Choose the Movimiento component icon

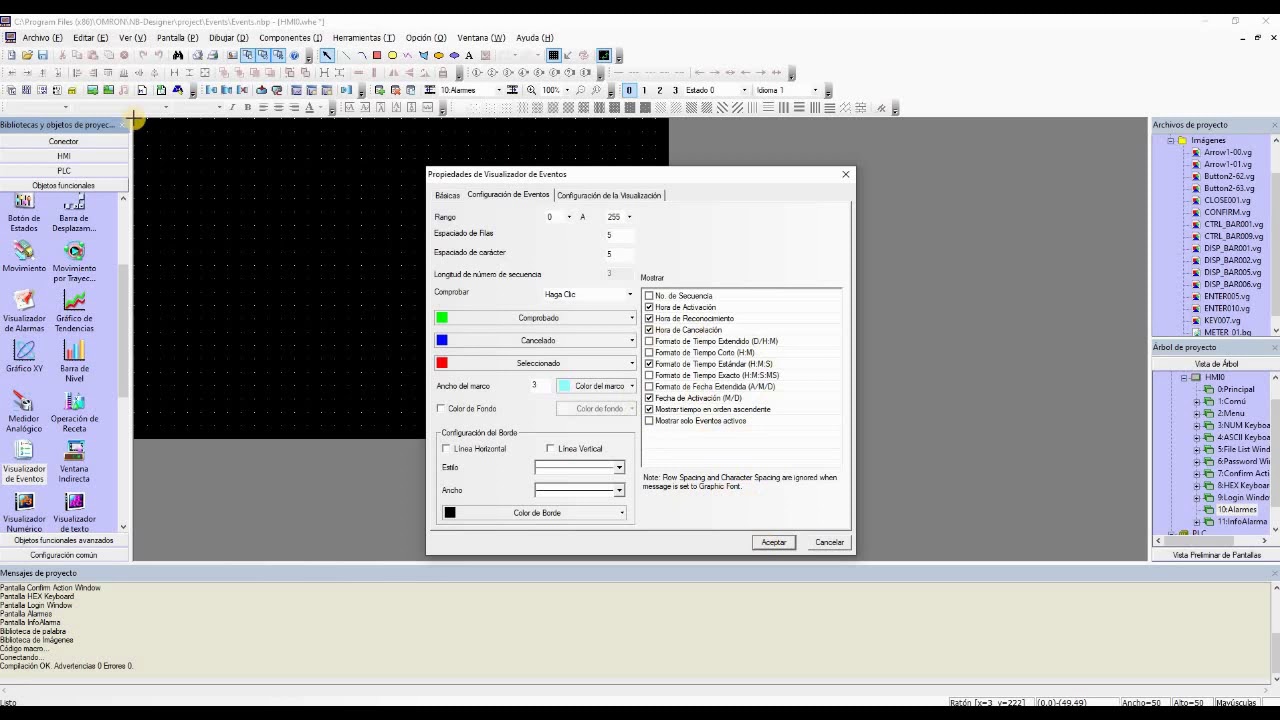coord(24,251)
